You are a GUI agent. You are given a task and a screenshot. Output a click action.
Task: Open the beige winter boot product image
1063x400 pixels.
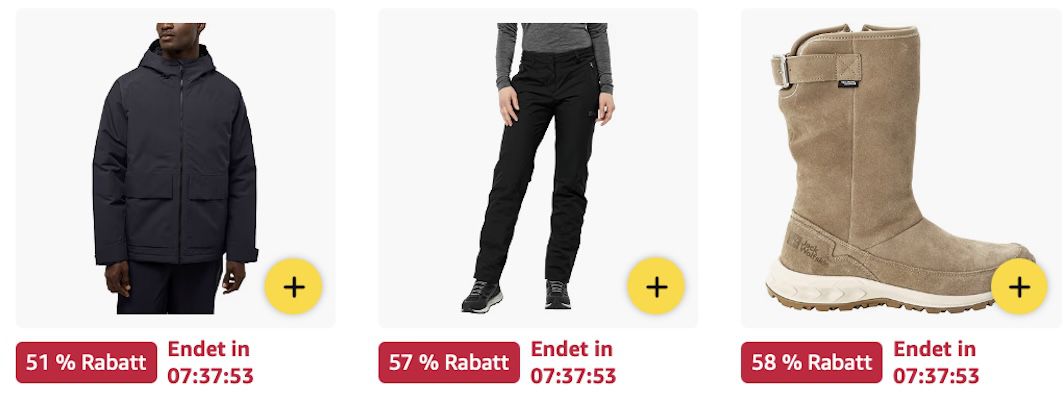tap(902, 168)
